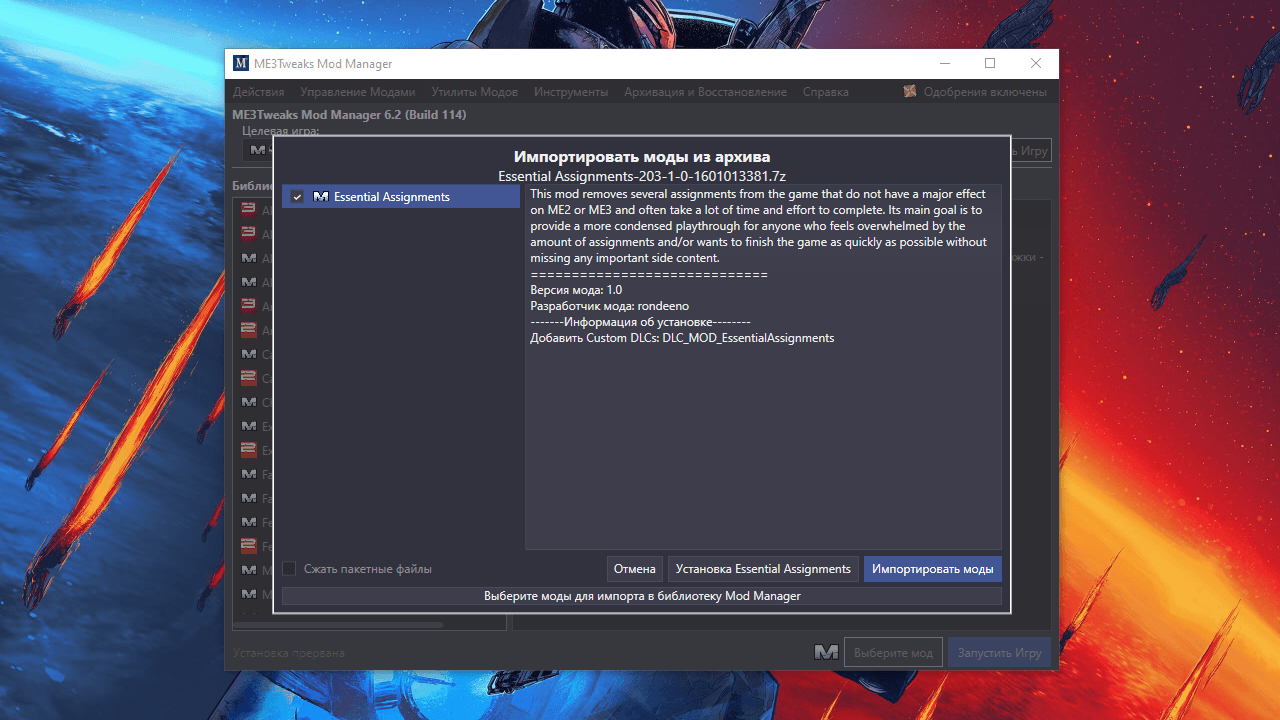The image size is (1280, 720).
Task: Maximize the Mod Manager window
Action: (990, 63)
